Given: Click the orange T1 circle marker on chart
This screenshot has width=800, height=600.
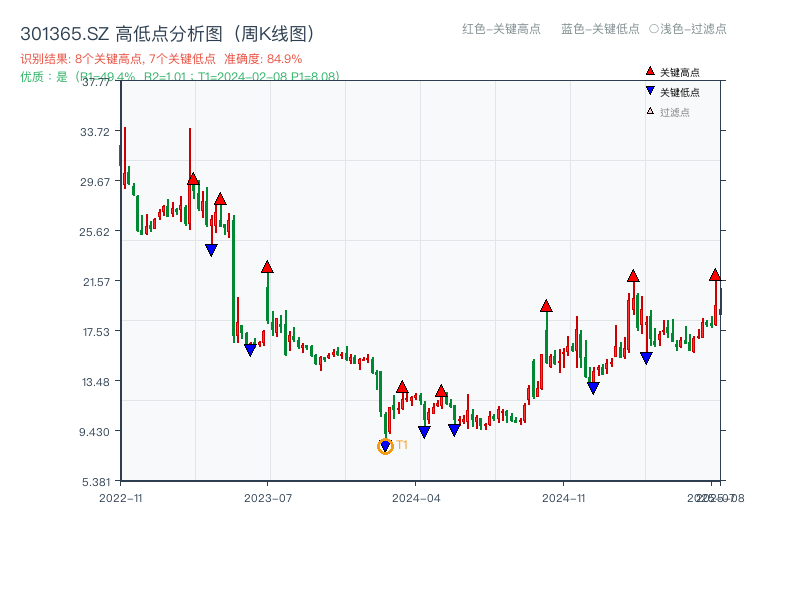Looking at the screenshot, I should click(385, 445).
